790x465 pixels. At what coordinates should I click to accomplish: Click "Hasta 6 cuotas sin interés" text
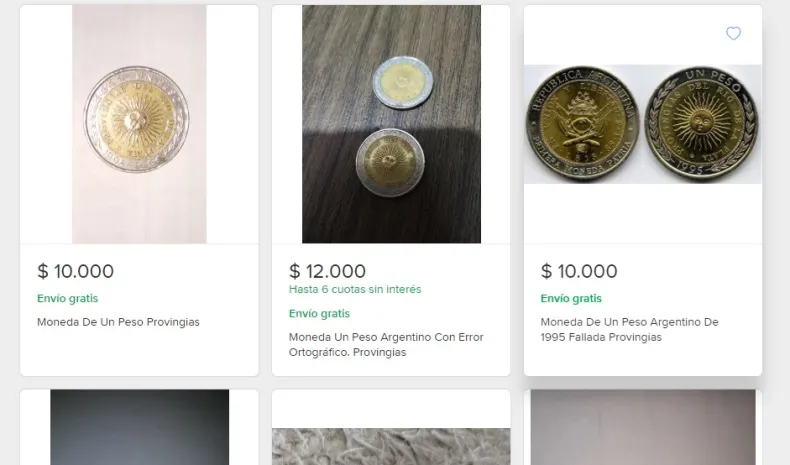(x=355, y=290)
